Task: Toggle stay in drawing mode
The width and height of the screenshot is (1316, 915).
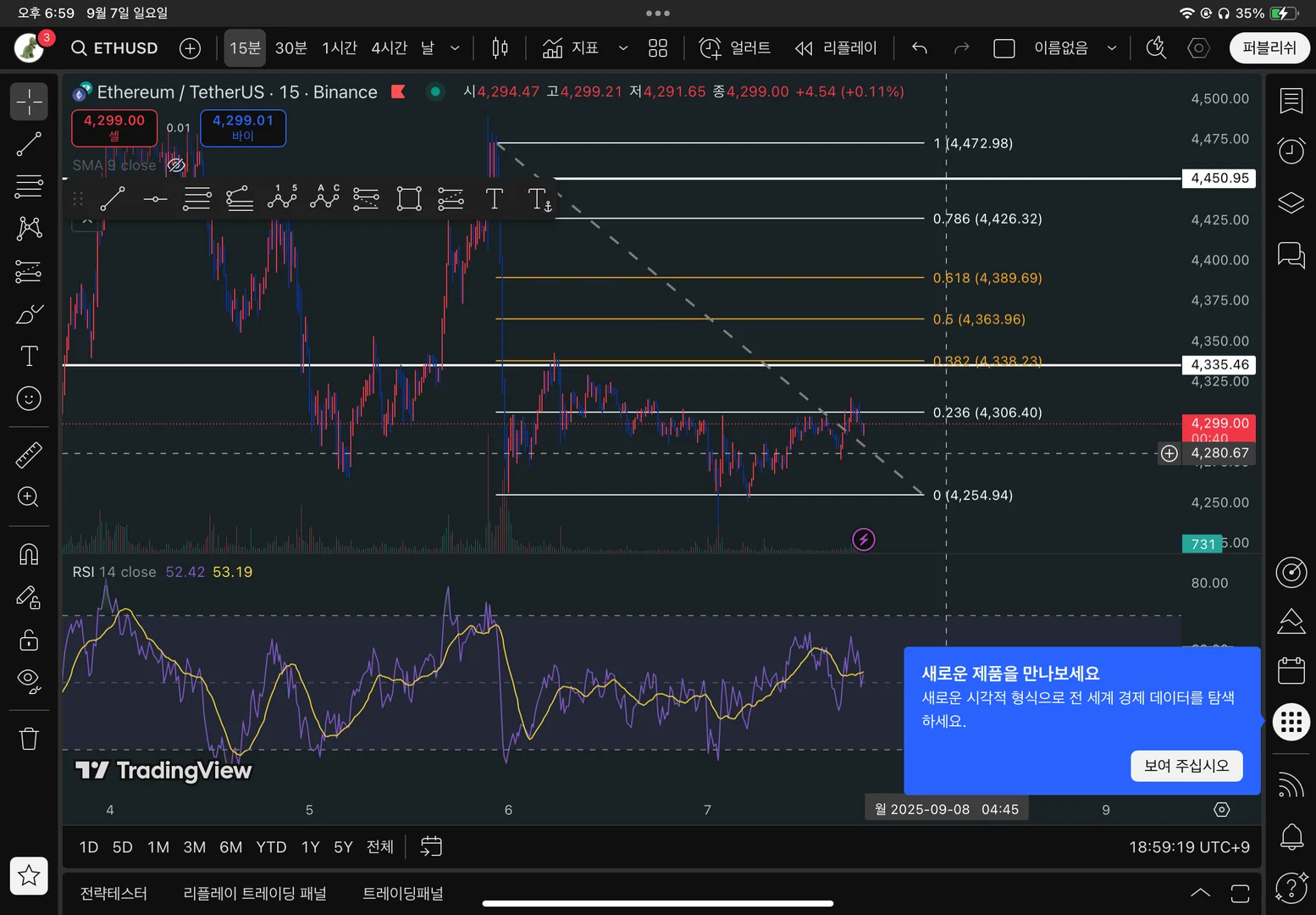Action: tap(29, 597)
